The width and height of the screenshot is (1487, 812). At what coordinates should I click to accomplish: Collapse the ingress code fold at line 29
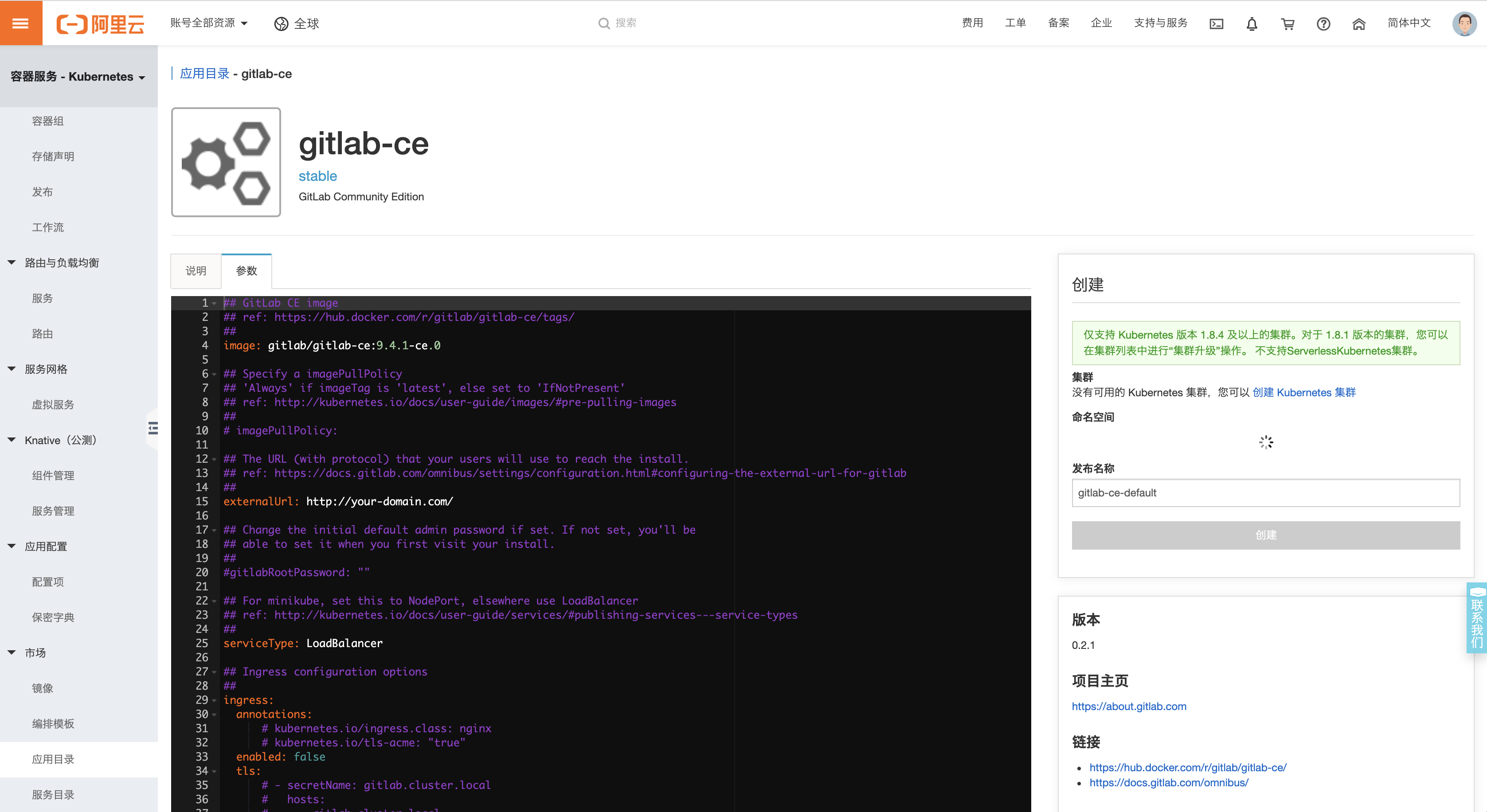tap(214, 701)
